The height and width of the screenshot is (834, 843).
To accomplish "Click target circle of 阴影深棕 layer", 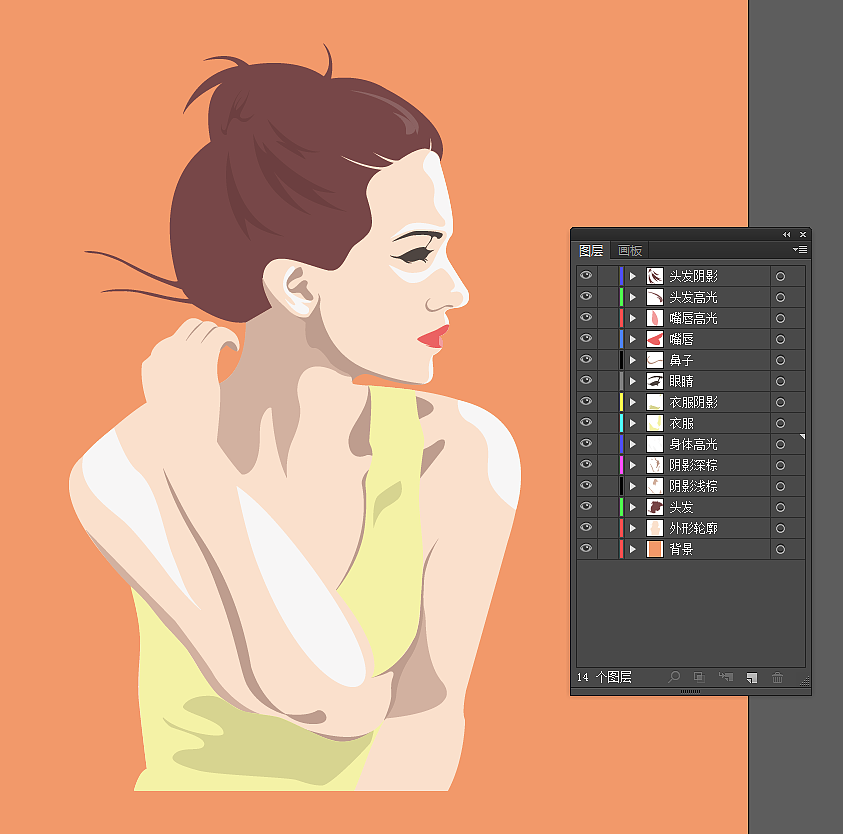I will [781, 465].
